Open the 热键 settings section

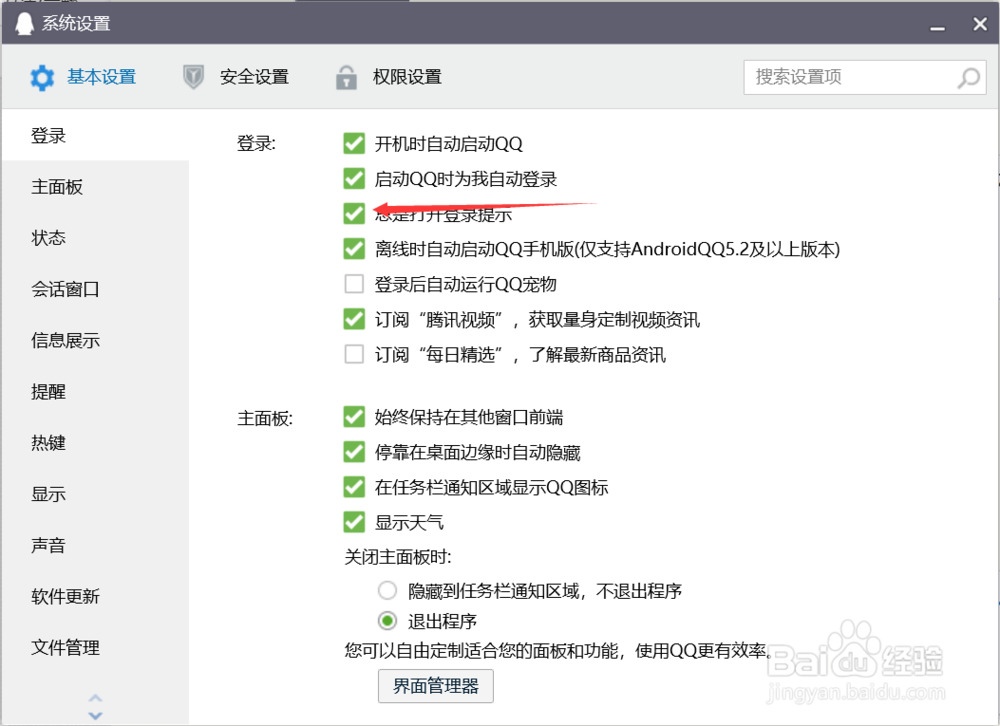click(48, 443)
